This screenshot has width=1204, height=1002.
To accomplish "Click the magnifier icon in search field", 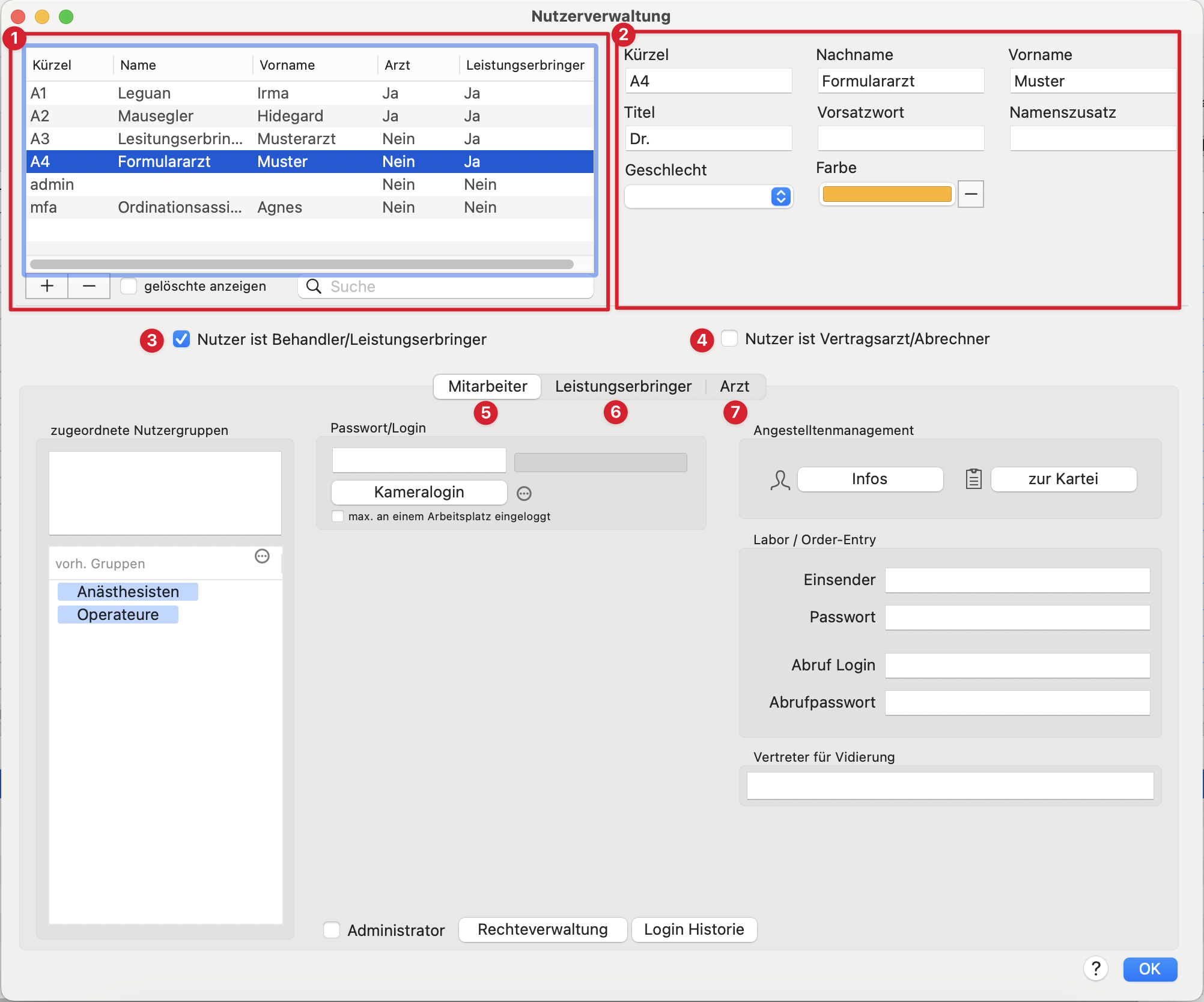I will (x=314, y=287).
